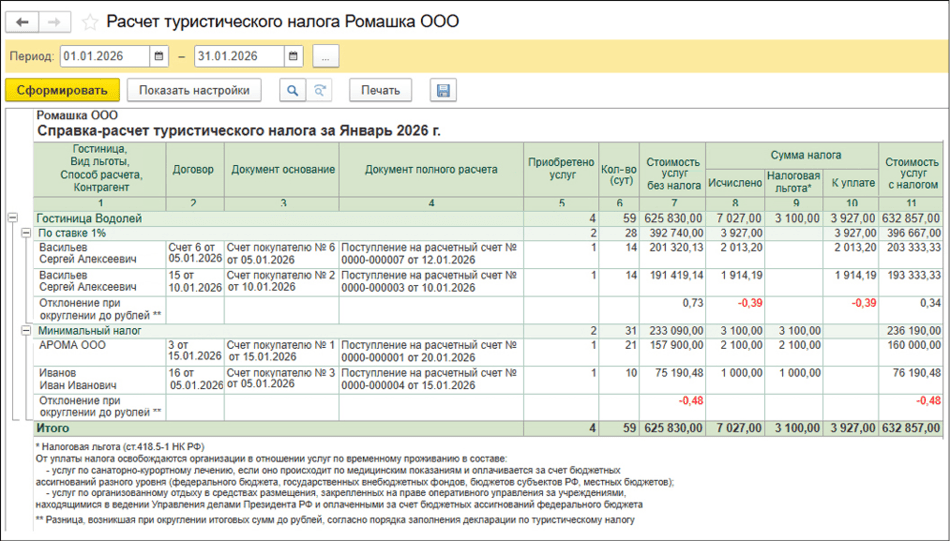Open calendar for period start date
950x541 pixels.
pyautogui.click(x=159, y=56)
